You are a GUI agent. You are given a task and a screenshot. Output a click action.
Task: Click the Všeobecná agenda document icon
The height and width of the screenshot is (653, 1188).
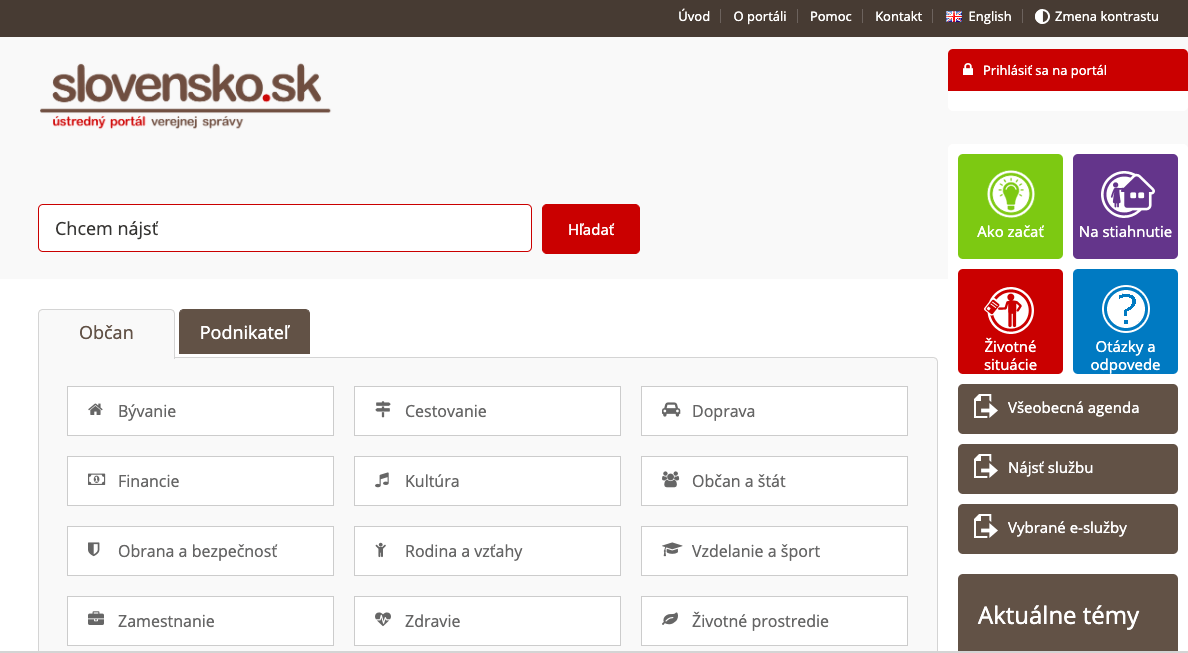[986, 408]
